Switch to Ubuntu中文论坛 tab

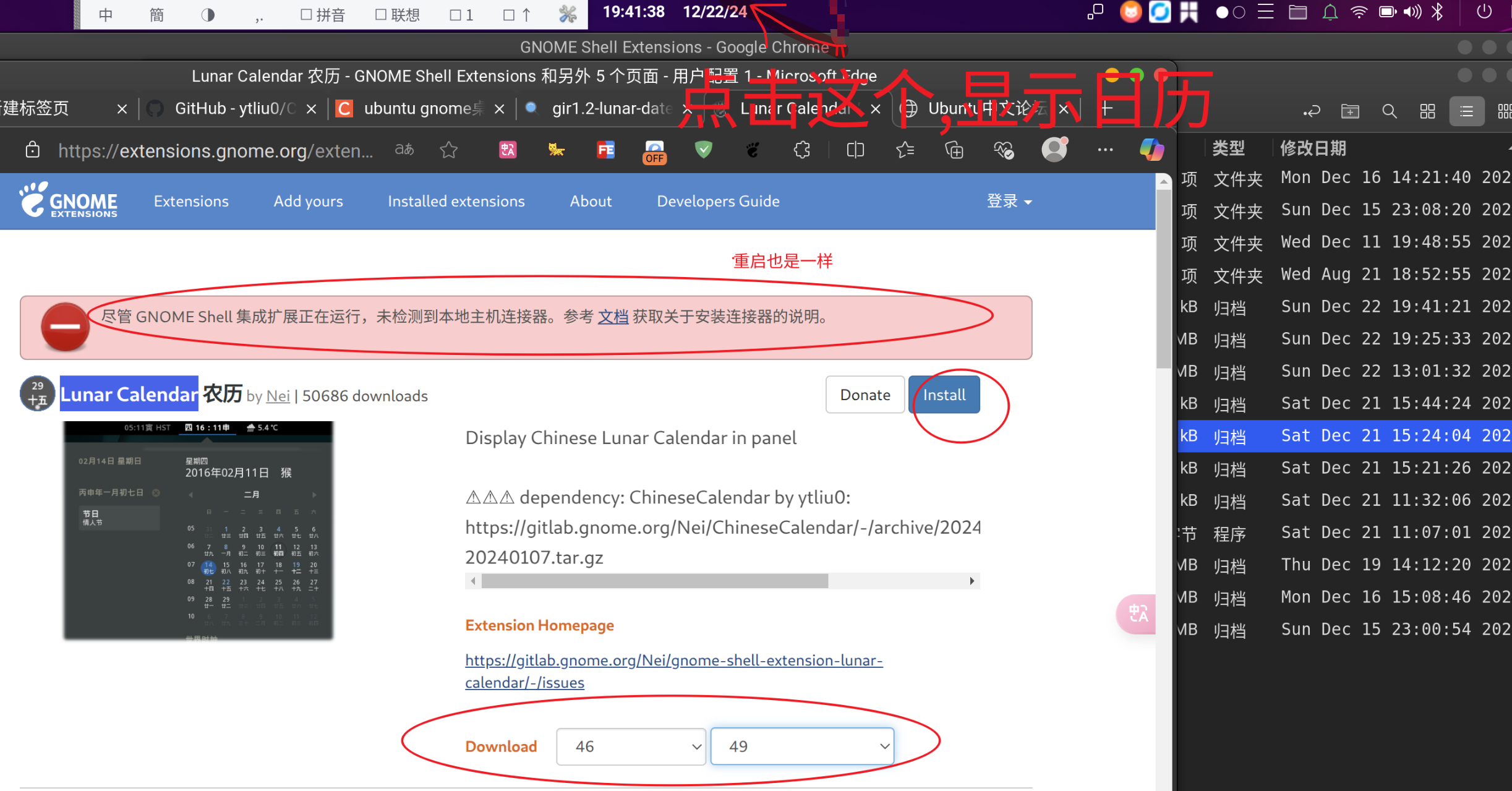[x=986, y=109]
